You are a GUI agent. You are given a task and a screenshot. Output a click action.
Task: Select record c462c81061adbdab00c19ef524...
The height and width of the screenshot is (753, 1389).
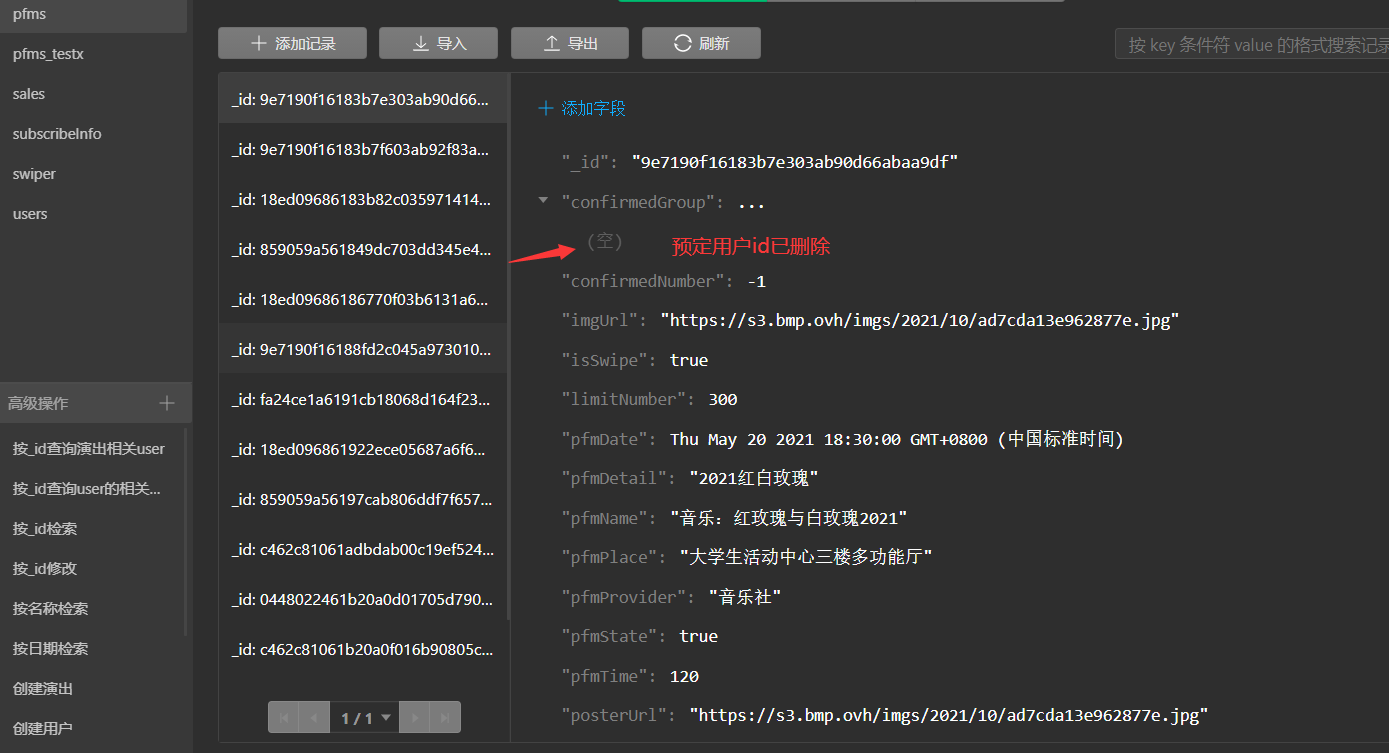(x=362, y=549)
